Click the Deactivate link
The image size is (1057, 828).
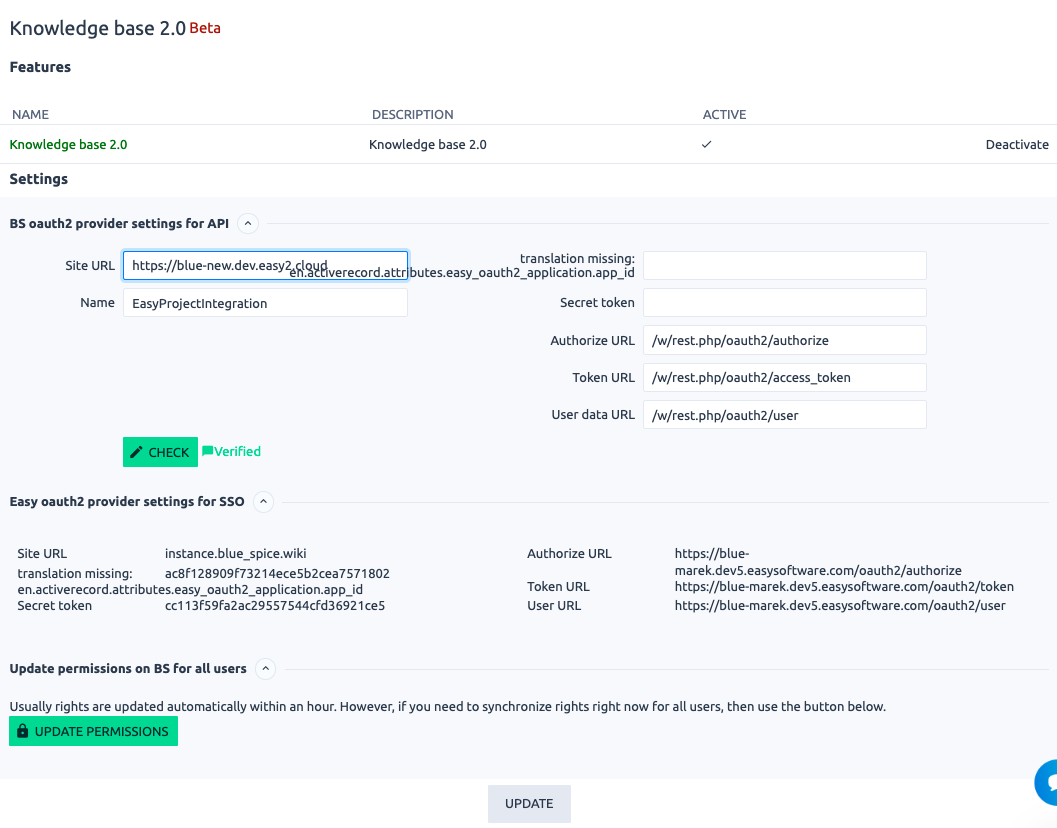(1017, 144)
